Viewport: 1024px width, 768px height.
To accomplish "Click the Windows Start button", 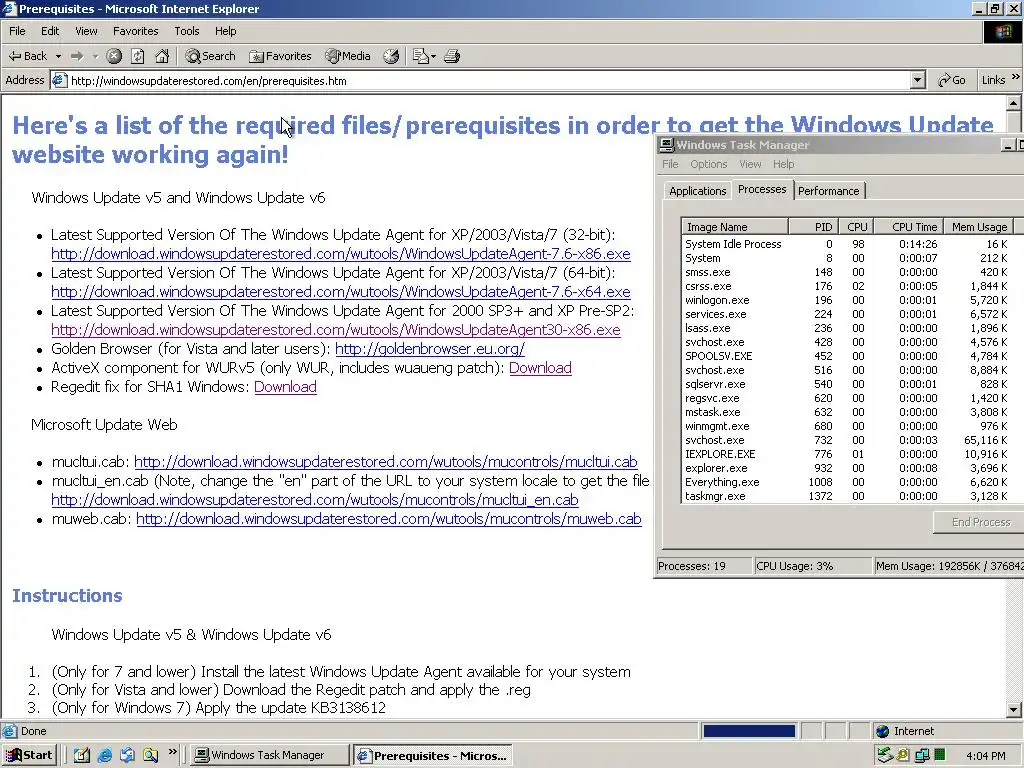I will [x=29, y=755].
